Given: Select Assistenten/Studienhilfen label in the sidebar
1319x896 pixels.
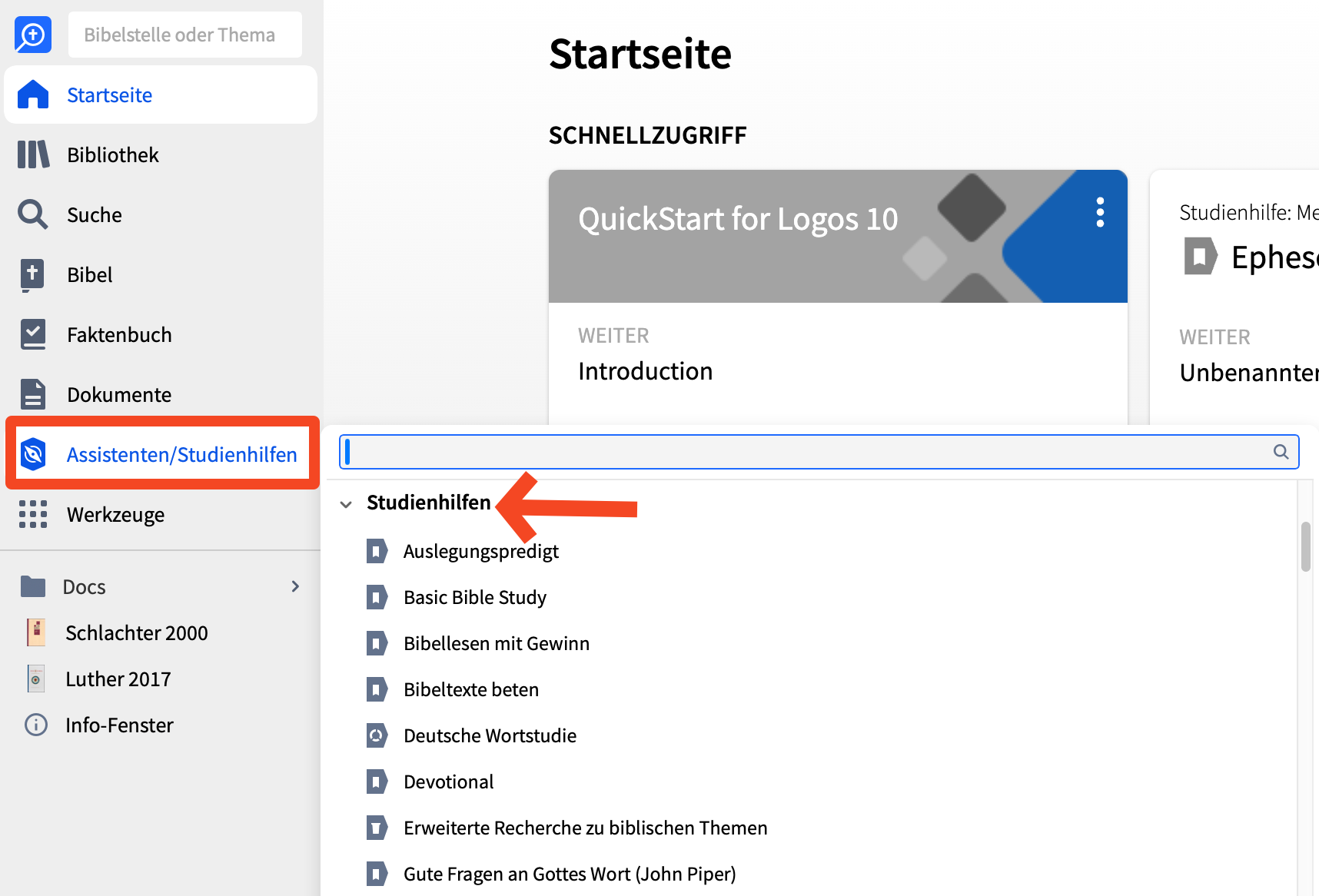Looking at the screenshot, I should (181, 455).
